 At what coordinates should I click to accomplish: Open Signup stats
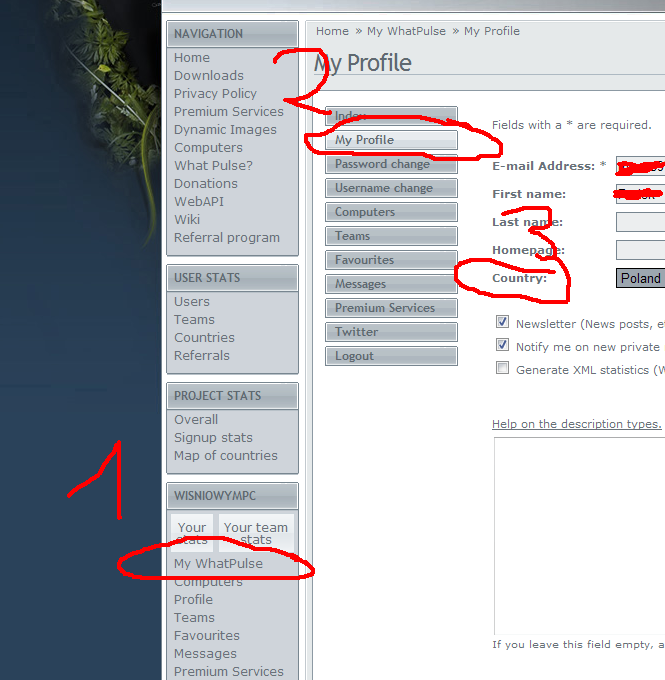click(x=213, y=438)
